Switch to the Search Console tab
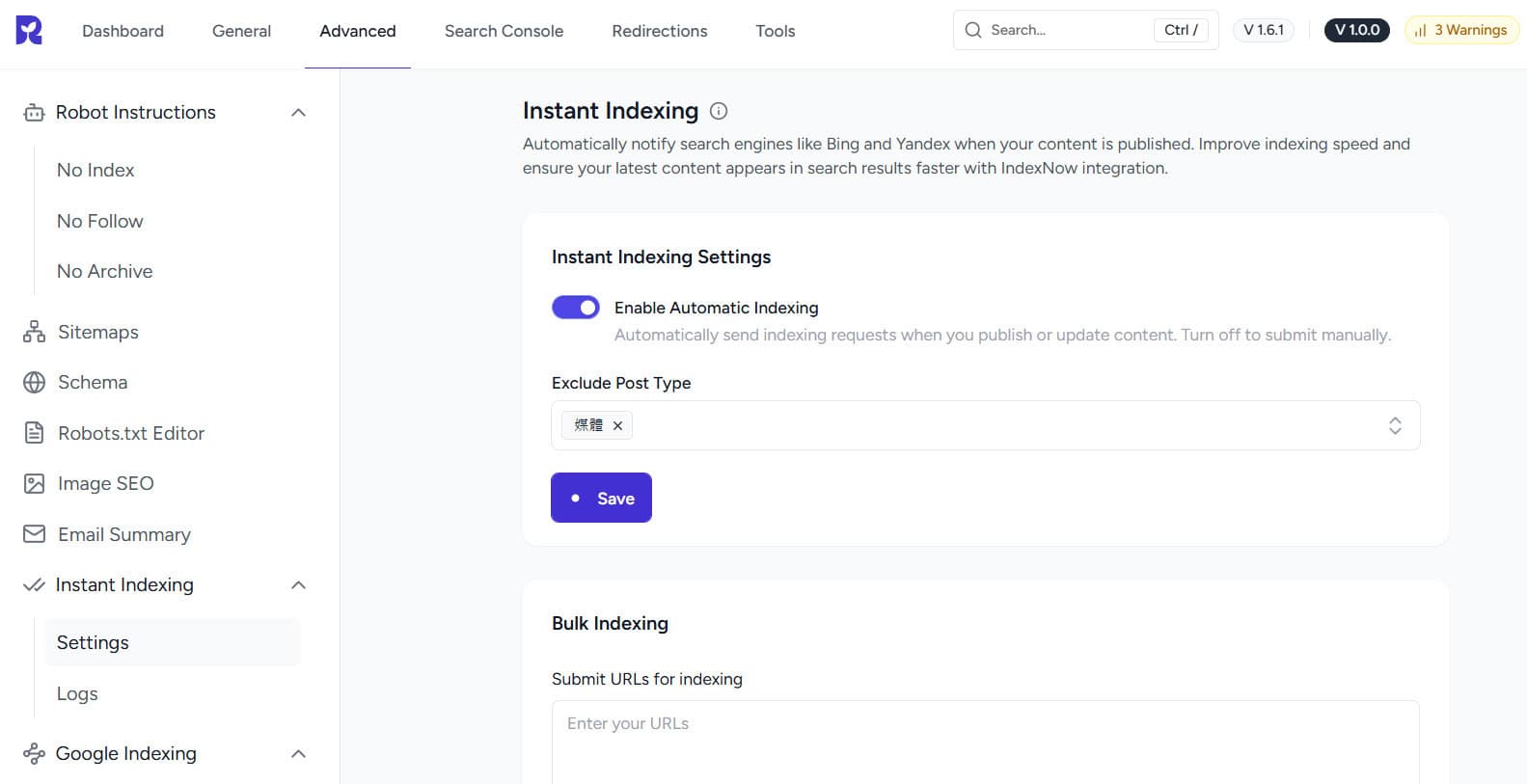The width and height of the screenshot is (1527, 784). [504, 31]
